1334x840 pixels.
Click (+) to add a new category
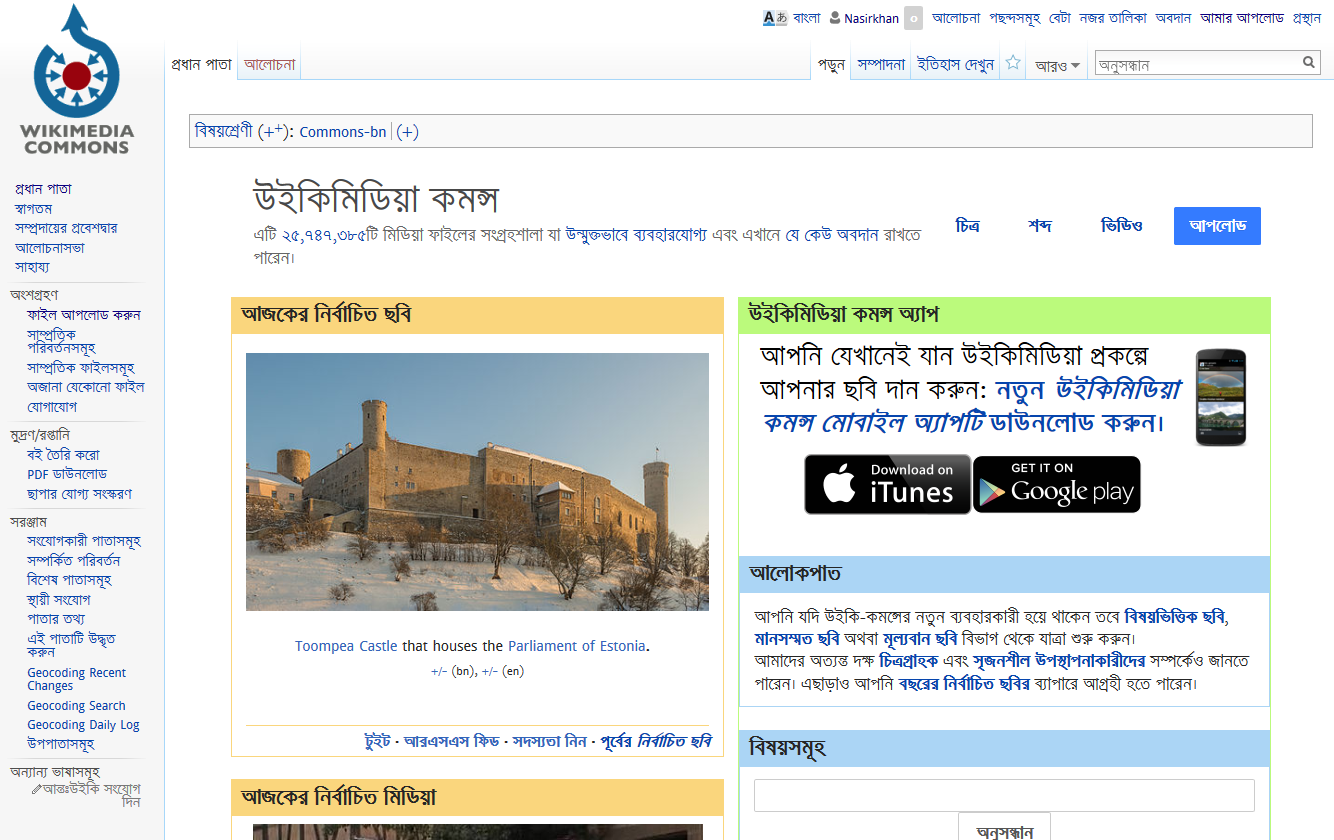pyautogui.click(x=407, y=131)
